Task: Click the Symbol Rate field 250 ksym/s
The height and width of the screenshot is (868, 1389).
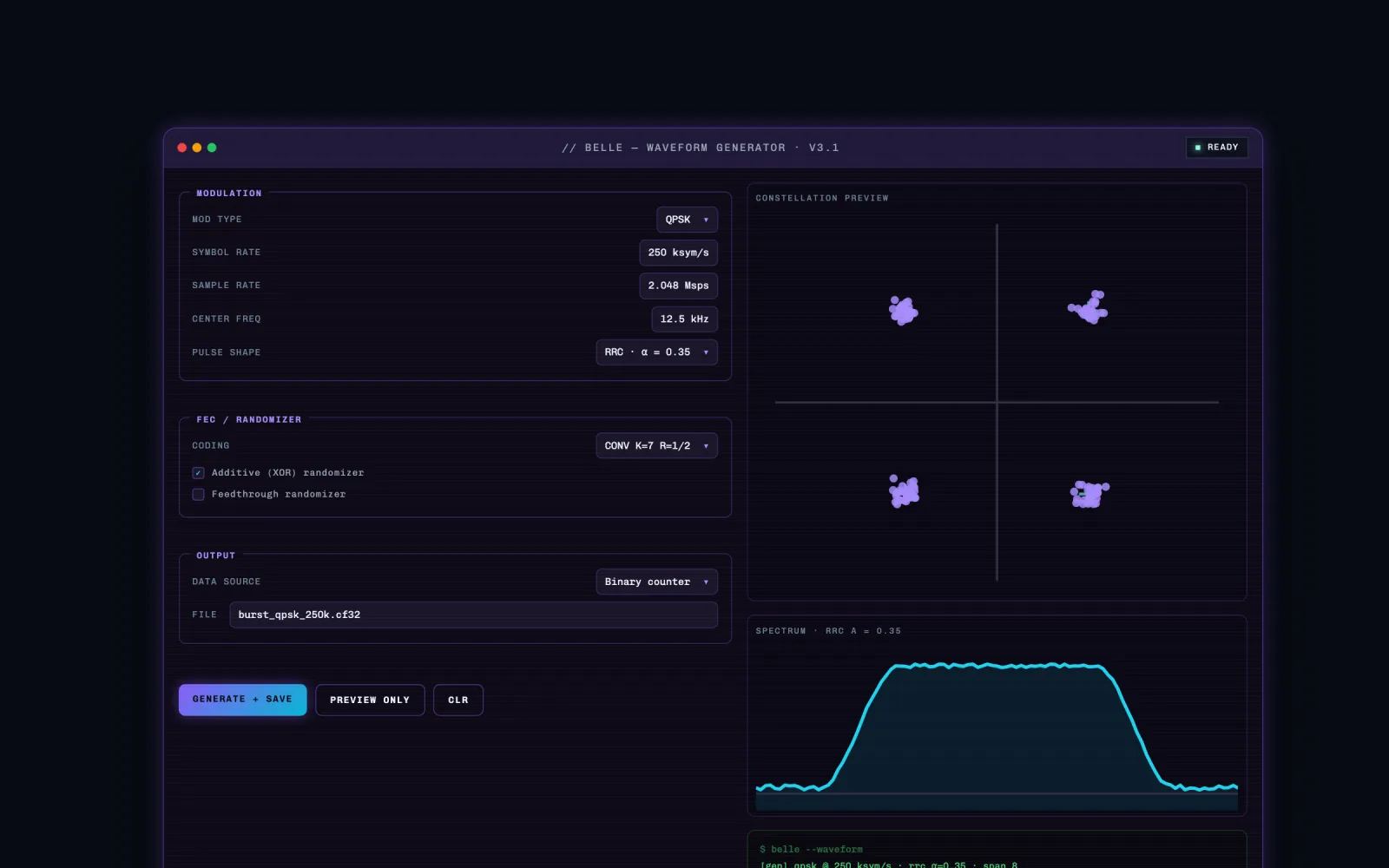Action: (x=678, y=253)
